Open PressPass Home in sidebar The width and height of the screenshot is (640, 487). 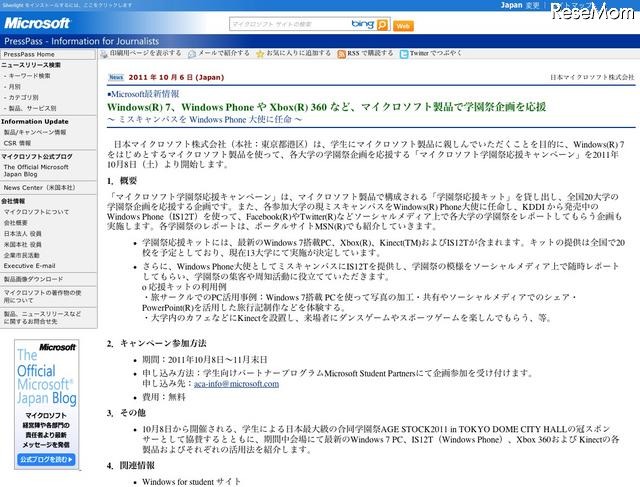click(x=29, y=54)
